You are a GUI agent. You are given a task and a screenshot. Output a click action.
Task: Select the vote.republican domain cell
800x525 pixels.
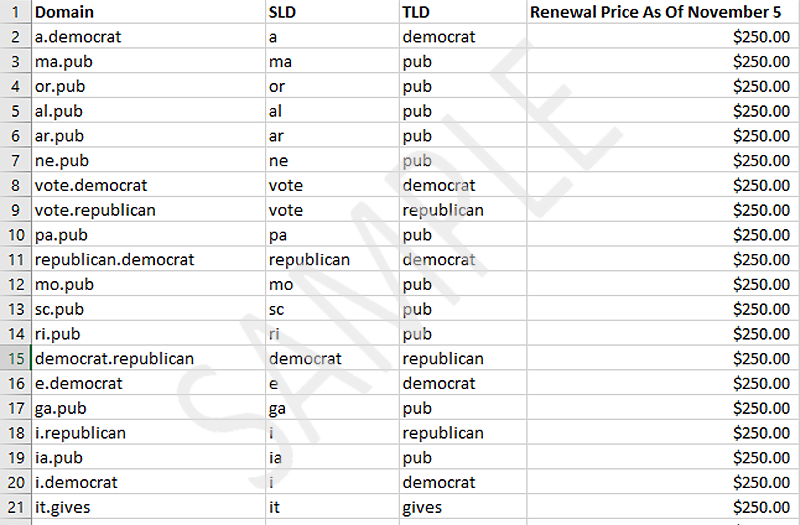[x=148, y=210]
